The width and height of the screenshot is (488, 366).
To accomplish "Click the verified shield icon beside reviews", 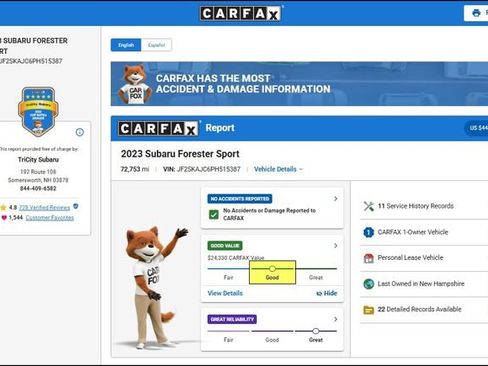I will [76, 206].
